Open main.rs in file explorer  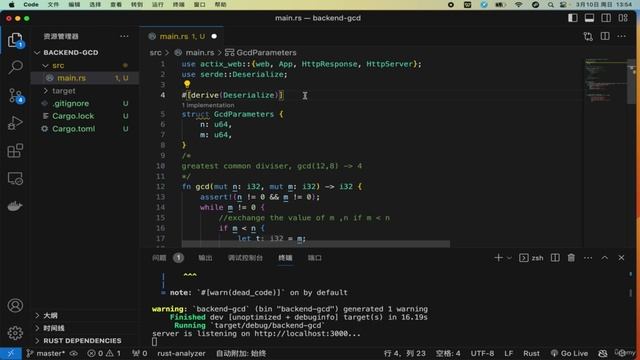click(85, 78)
